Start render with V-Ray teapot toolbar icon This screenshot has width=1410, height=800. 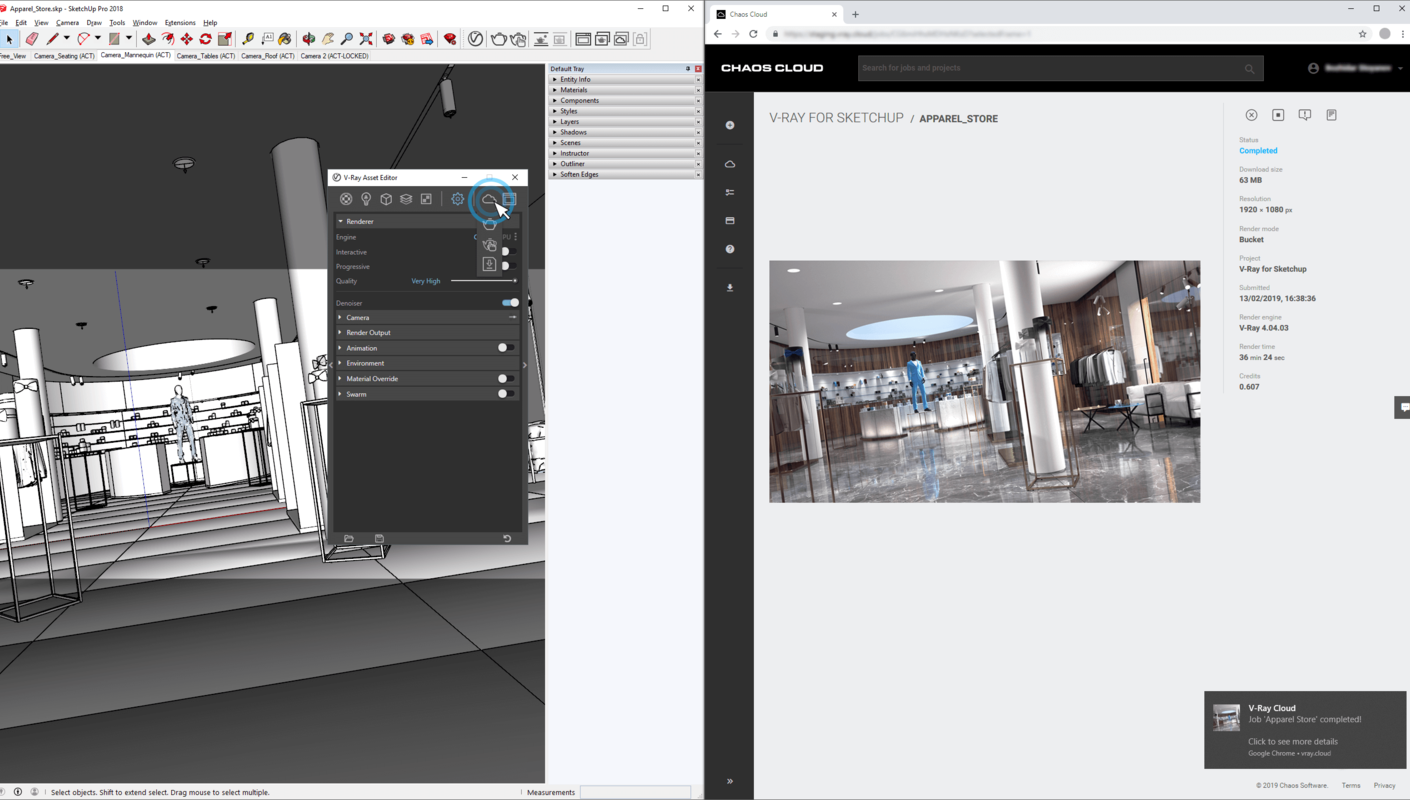[498, 39]
